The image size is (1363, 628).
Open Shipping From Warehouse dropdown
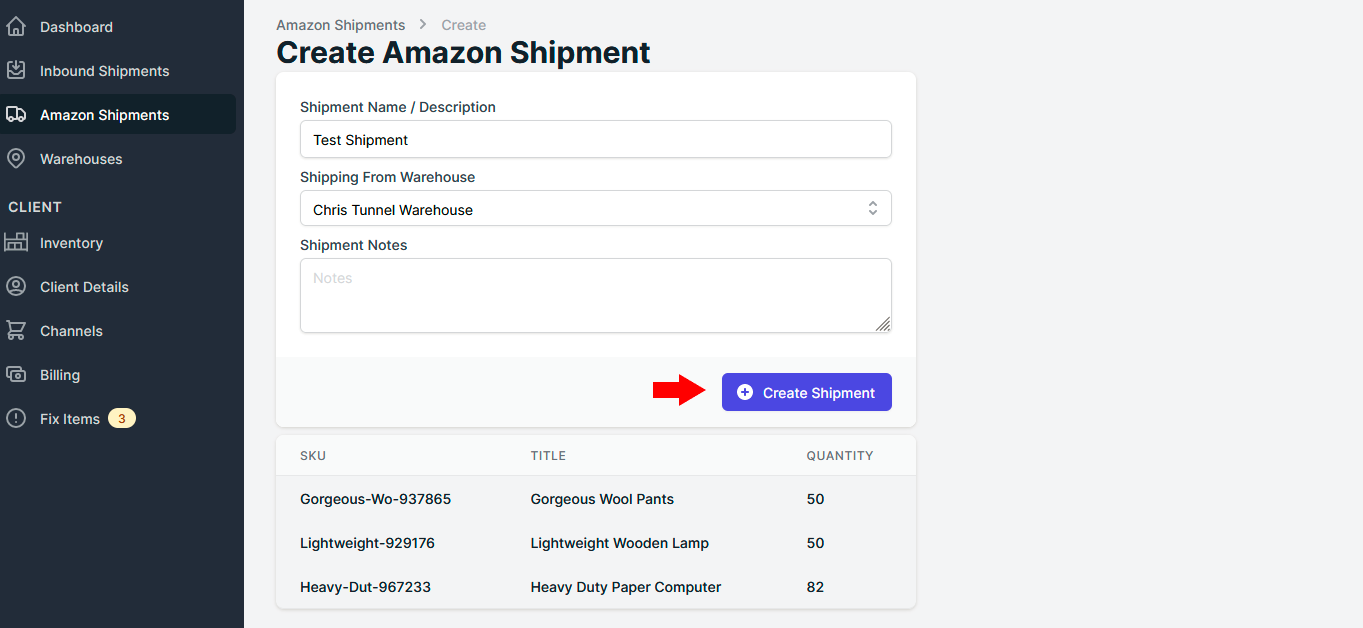[595, 209]
